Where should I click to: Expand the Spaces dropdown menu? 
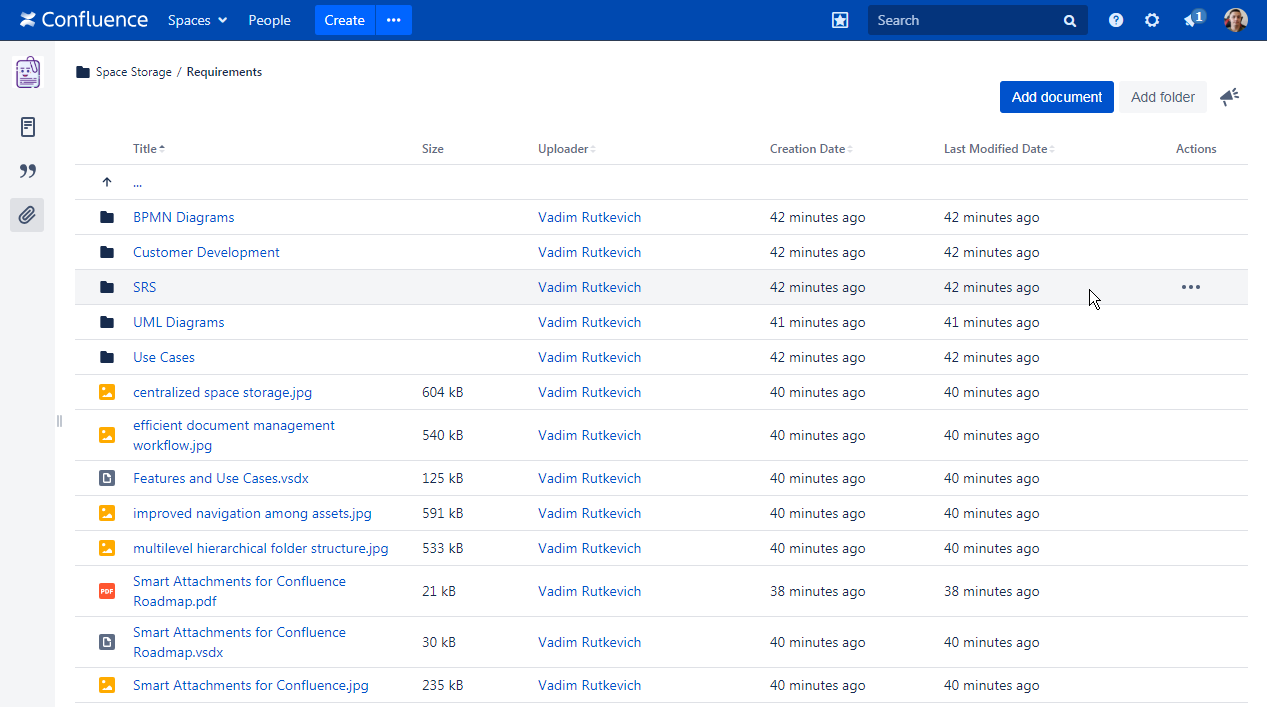click(x=197, y=20)
